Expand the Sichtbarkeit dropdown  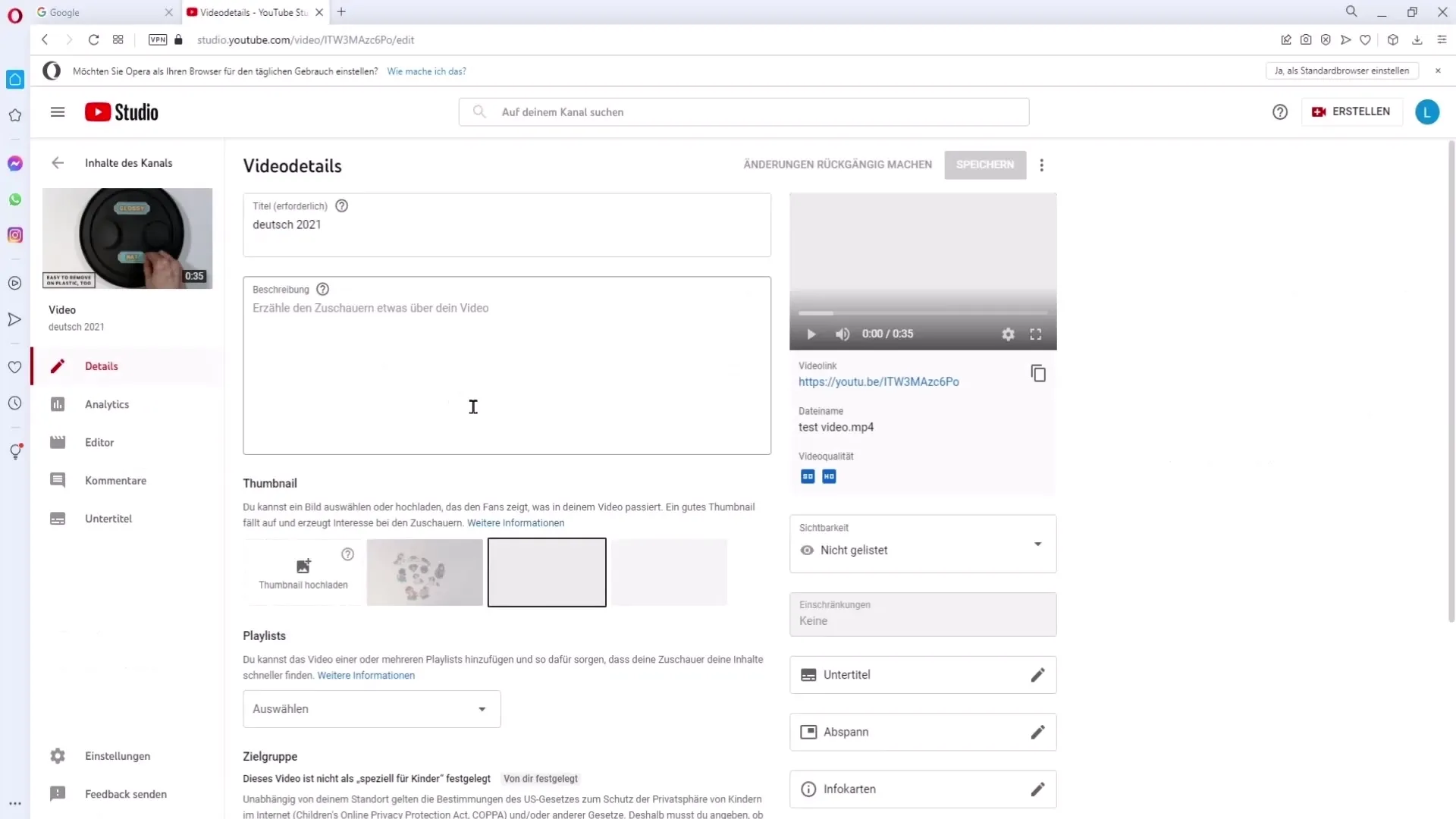click(1038, 542)
